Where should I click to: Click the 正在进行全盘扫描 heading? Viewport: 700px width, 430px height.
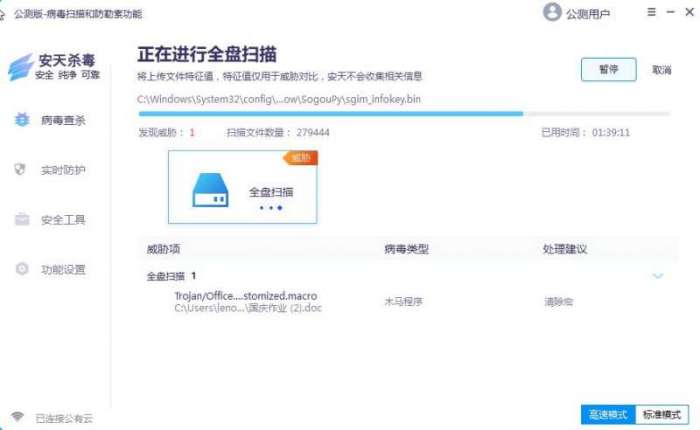[207, 54]
